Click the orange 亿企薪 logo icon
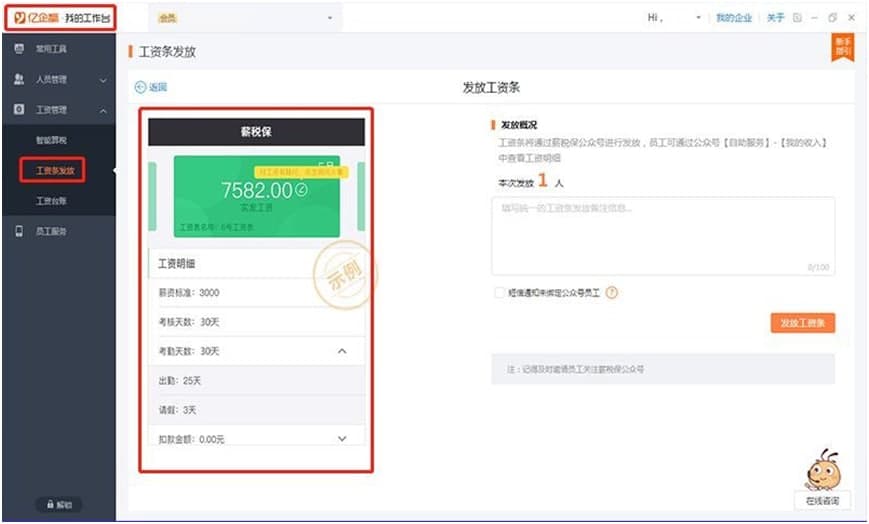Image resolution: width=869 pixels, height=524 pixels. [20, 17]
